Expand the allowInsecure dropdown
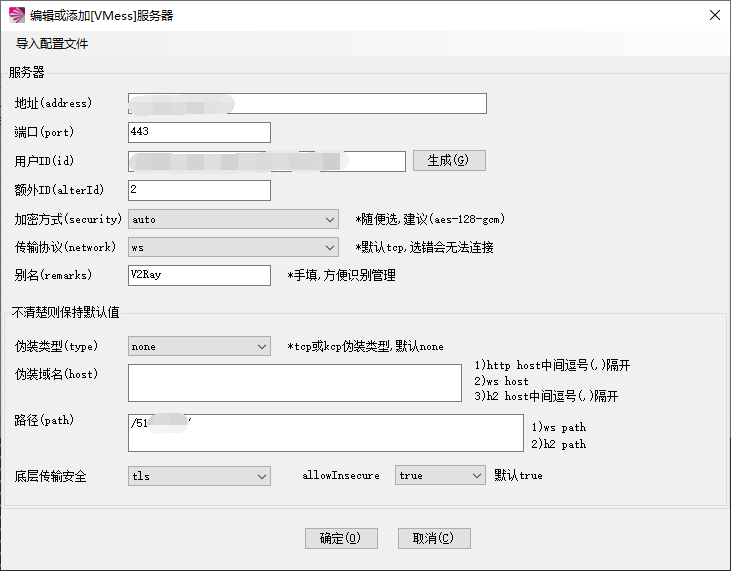Screen dimensions: 731x571 440,476
